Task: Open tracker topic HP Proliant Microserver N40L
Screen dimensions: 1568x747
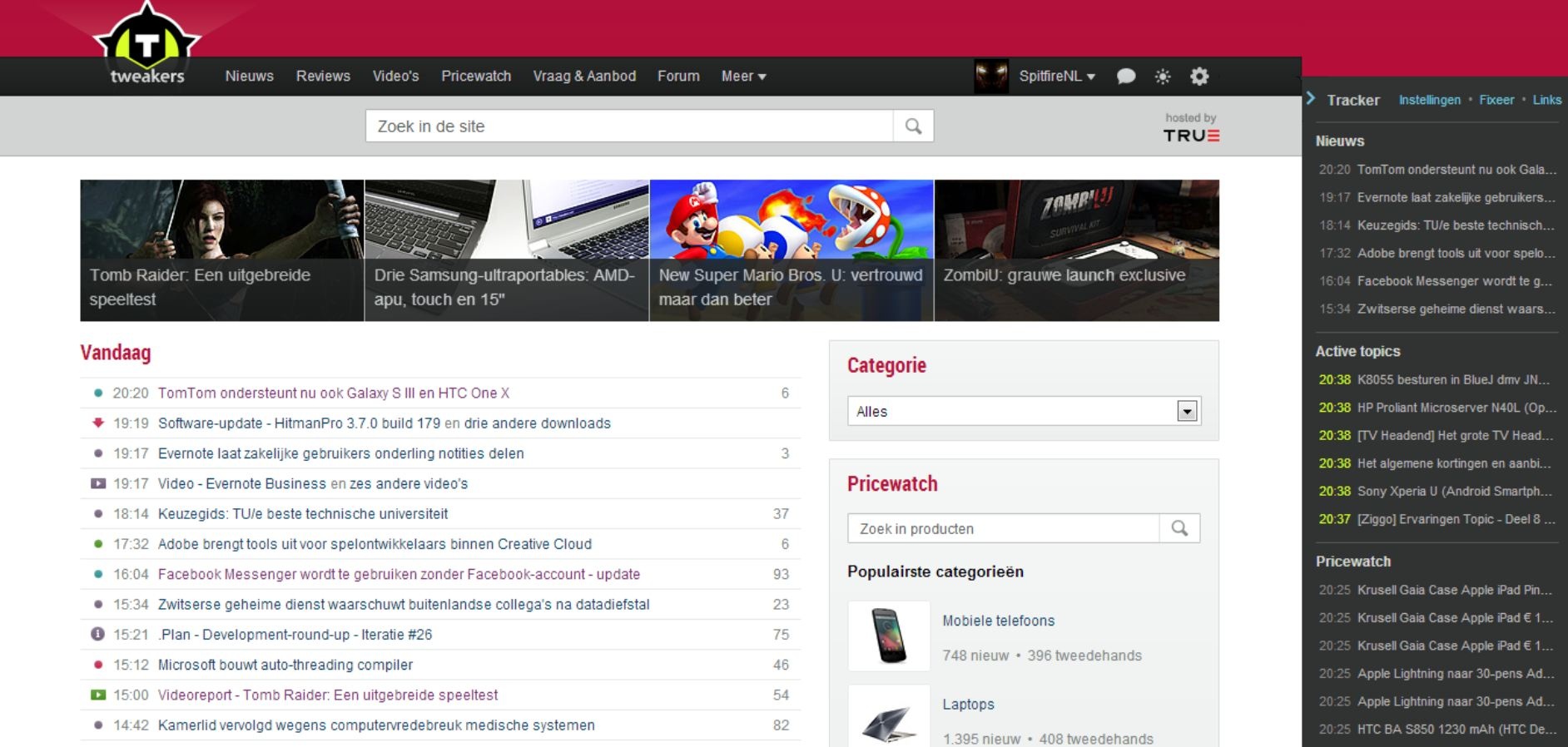Action: 1456,408
